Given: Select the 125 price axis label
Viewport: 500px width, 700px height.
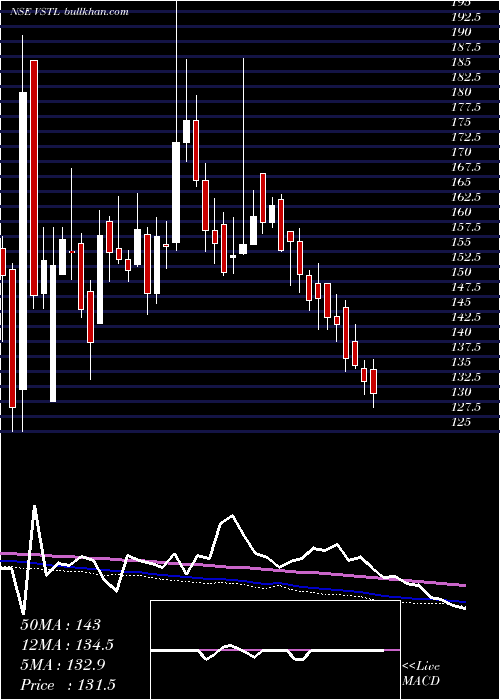Looking at the screenshot, I should [461, 422].
